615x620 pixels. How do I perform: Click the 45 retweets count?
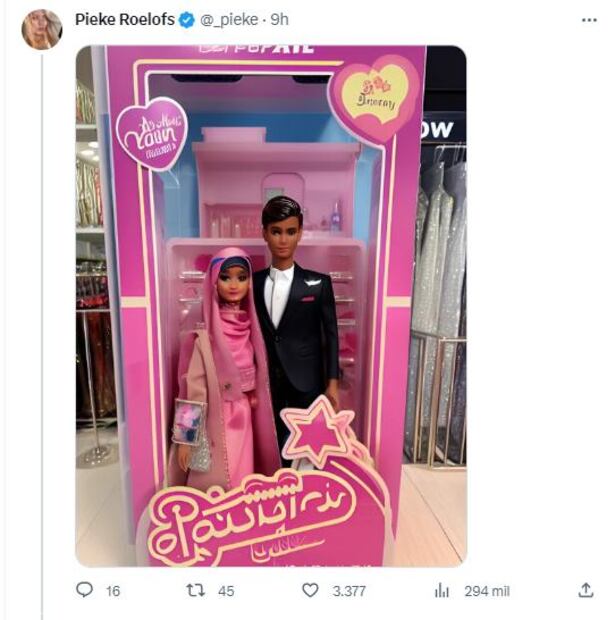(226, 591)
